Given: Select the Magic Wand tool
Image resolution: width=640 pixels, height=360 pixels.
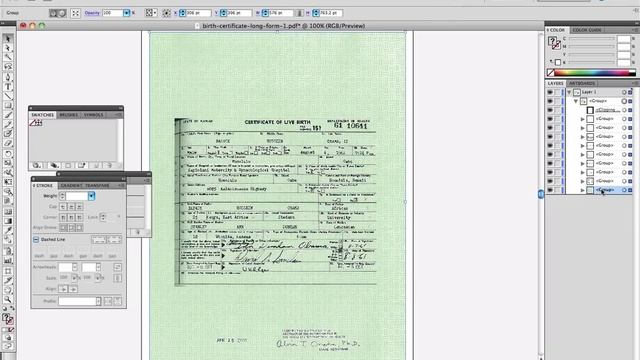Looking at the screenshot, I should point(8,57).
